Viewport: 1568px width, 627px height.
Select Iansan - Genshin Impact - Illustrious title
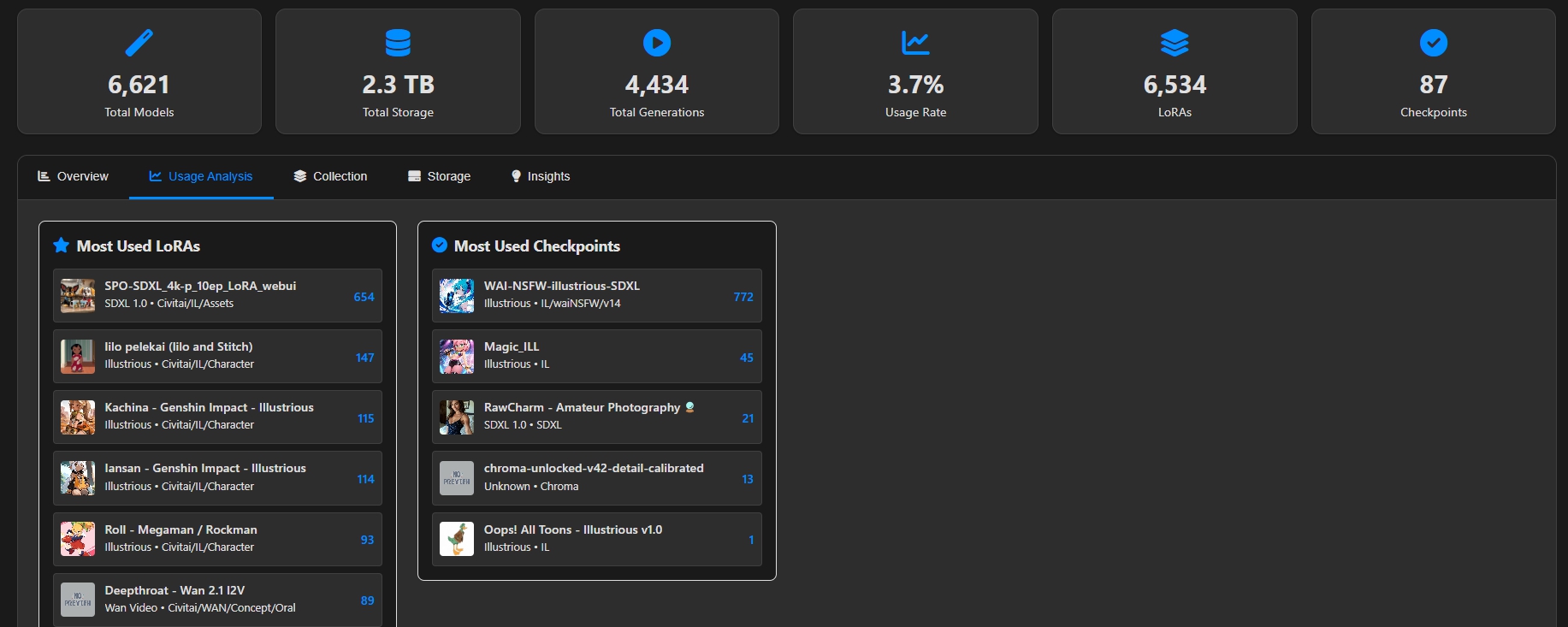[x=205, y=468]
